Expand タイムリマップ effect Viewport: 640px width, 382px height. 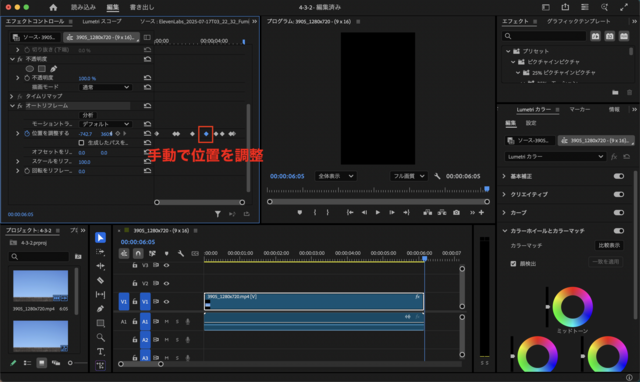click(x=11, y=96)
